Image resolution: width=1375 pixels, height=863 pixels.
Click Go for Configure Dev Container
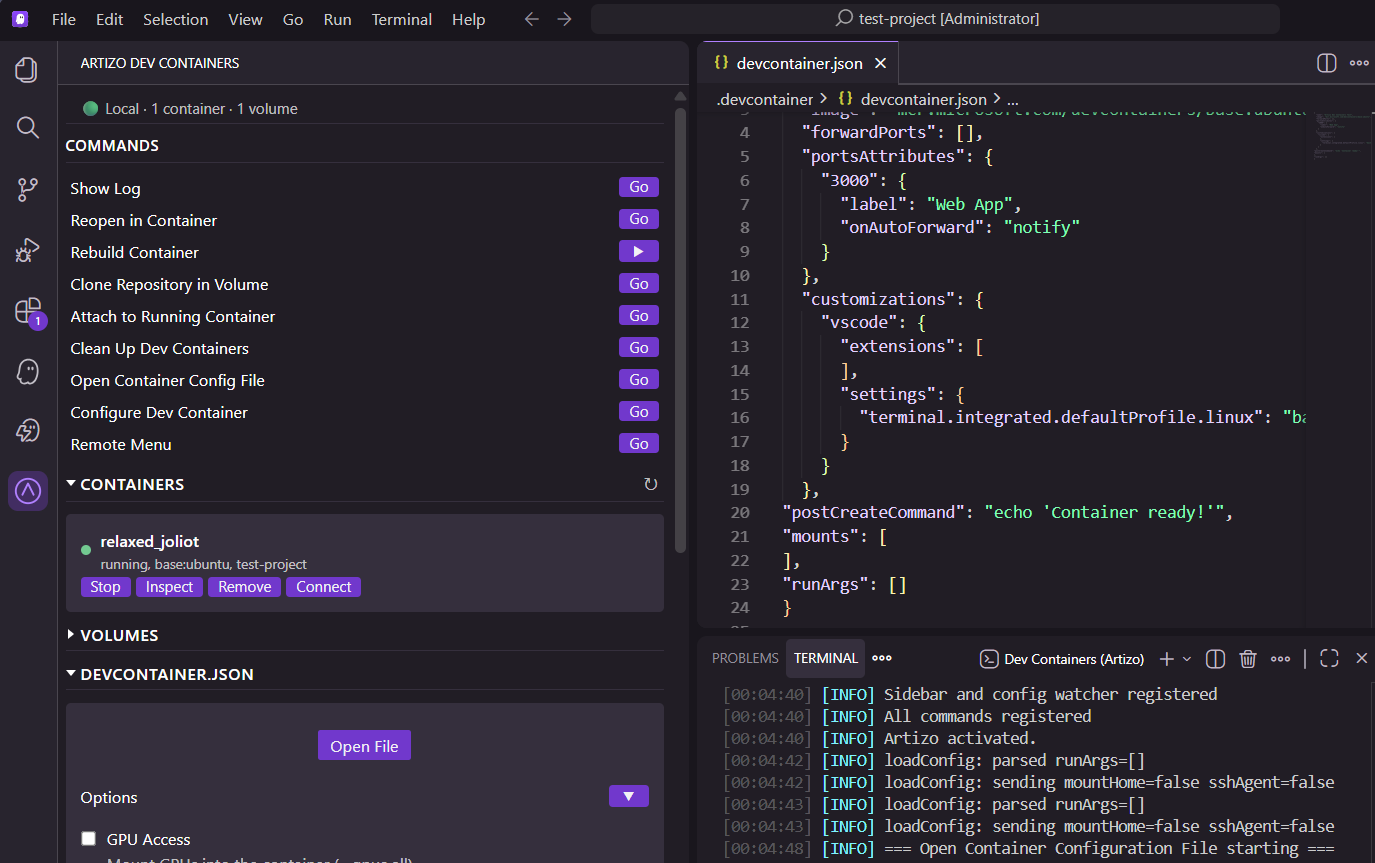[x=639, y=411]
